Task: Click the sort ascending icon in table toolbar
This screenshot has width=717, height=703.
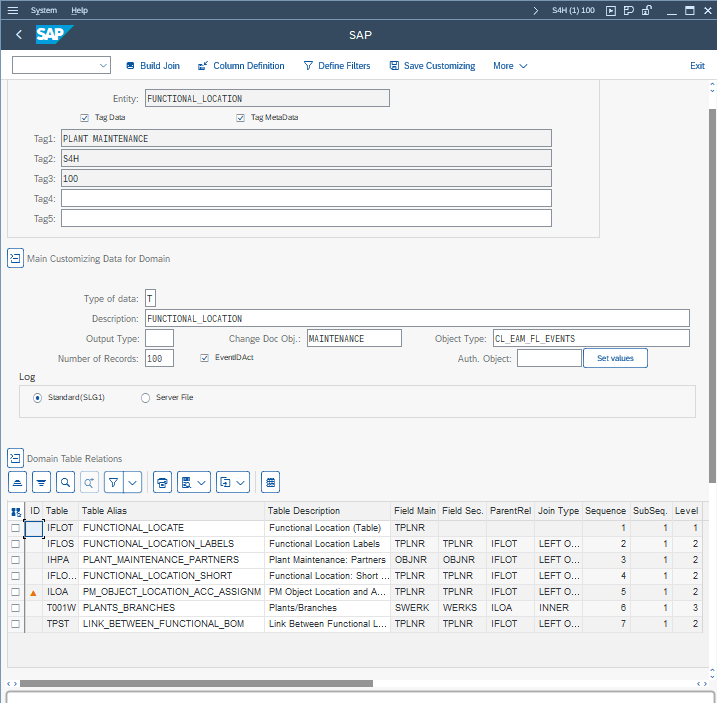Action: coord(17,482)
